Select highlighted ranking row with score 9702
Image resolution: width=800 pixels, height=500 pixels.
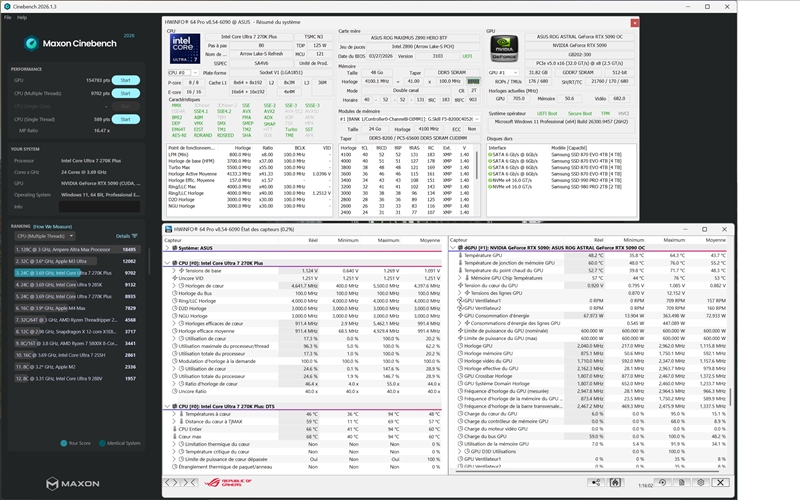[76, 273]
